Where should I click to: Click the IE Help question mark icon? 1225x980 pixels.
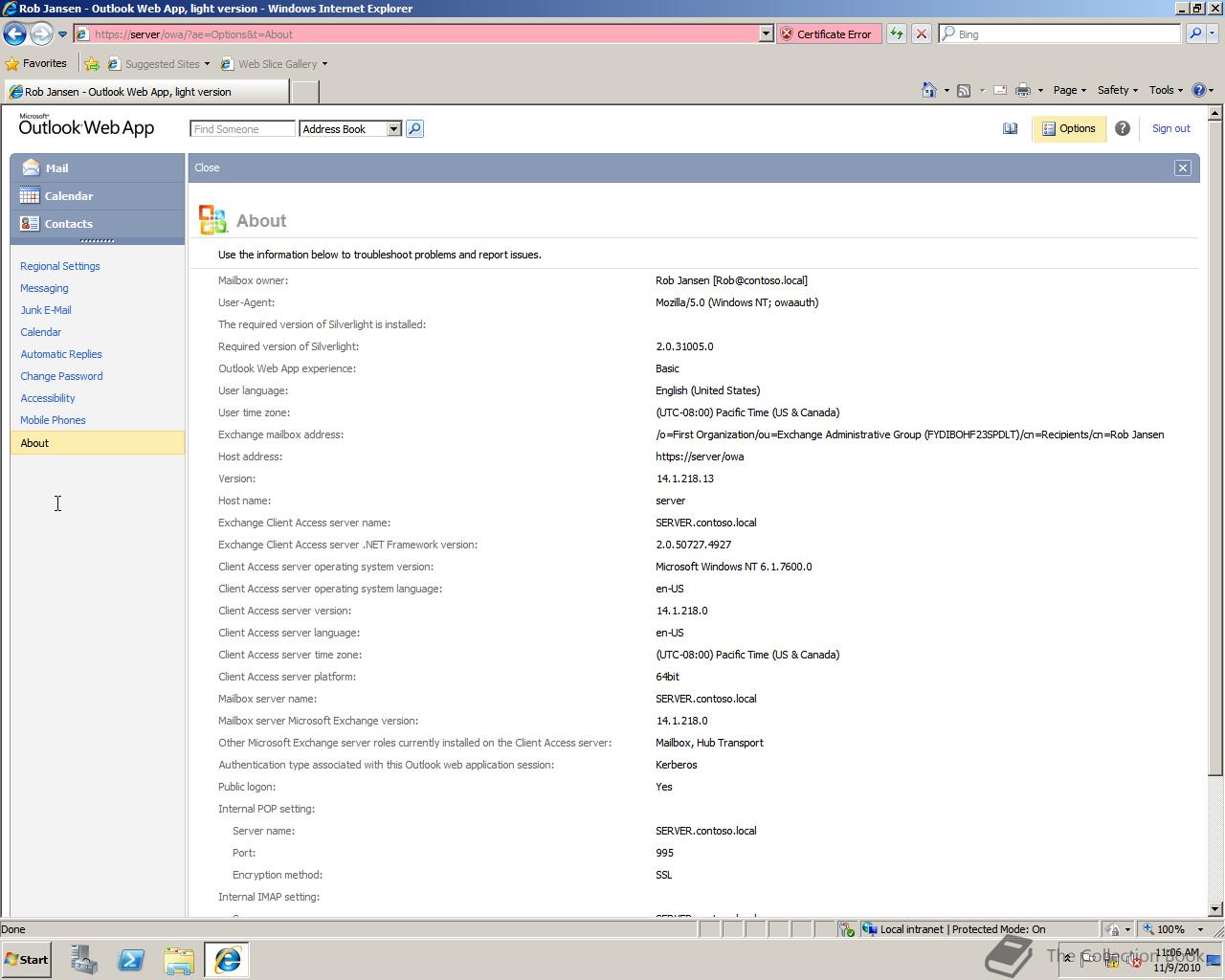[1198, 90]
